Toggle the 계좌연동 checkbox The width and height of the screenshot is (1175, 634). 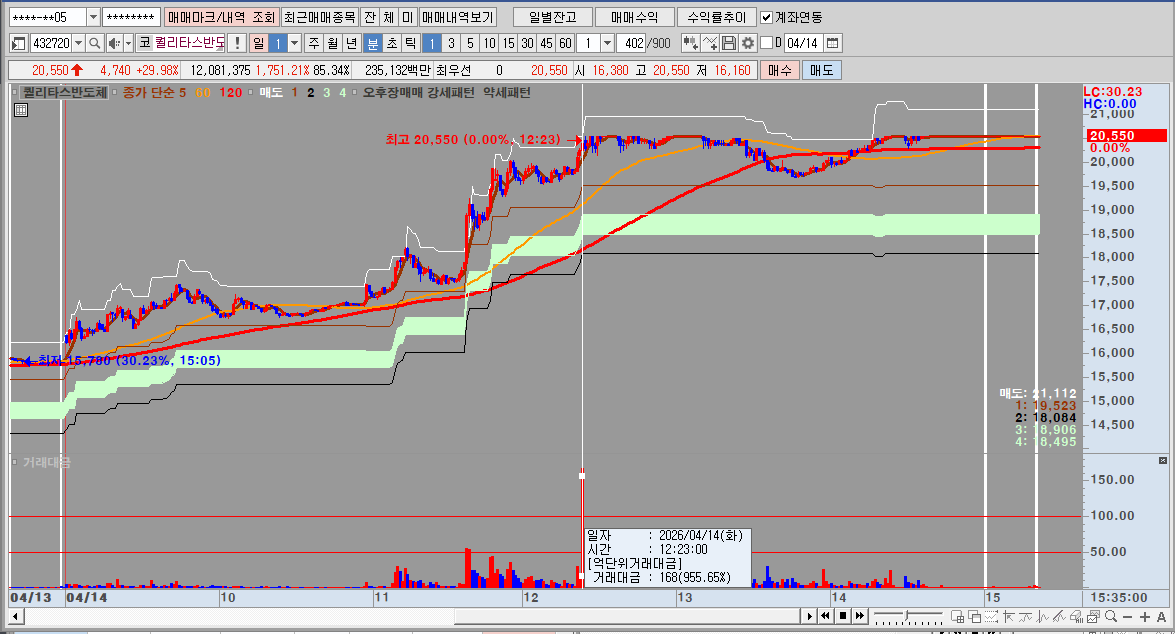[x=767, y=17]
